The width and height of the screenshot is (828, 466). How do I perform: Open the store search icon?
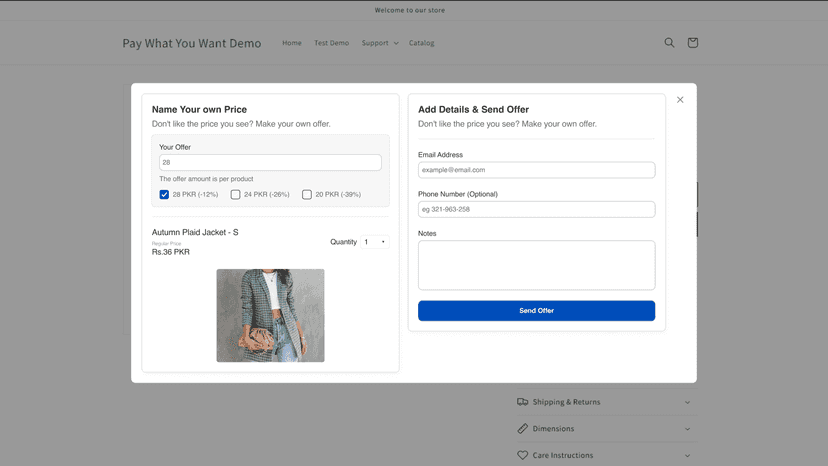click(x=669, y=43)
